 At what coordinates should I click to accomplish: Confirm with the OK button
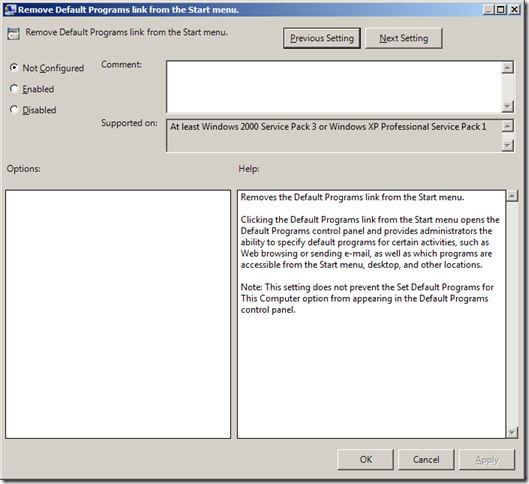pyautogui.click(x=365, y=459)
